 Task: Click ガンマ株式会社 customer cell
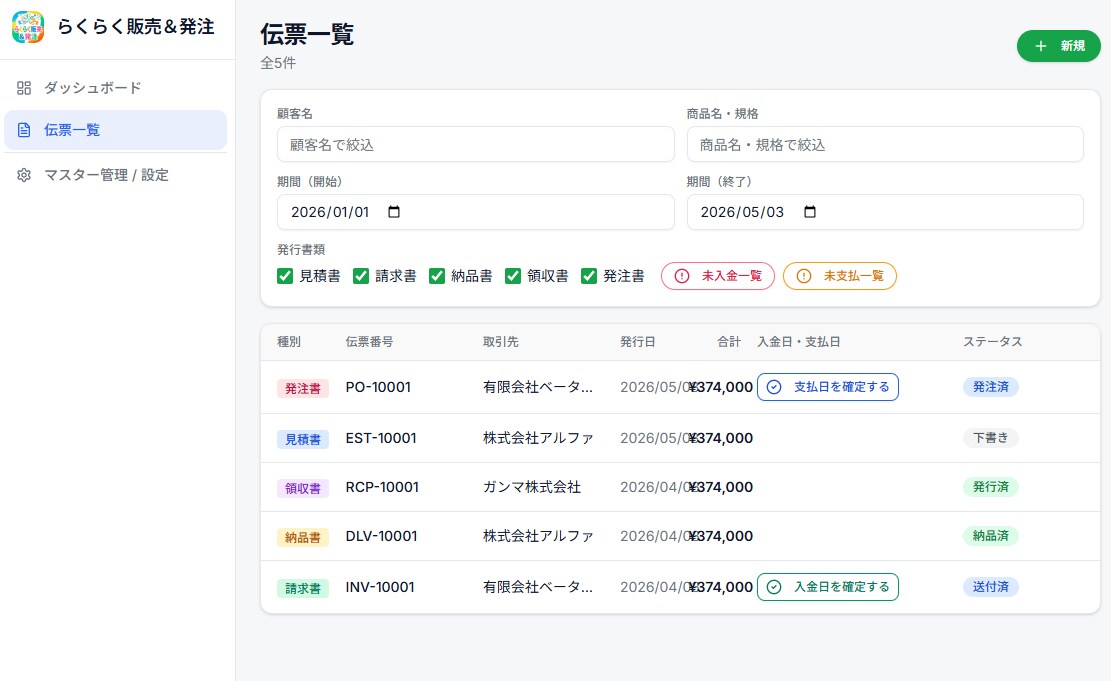click(x=532, y=487)
